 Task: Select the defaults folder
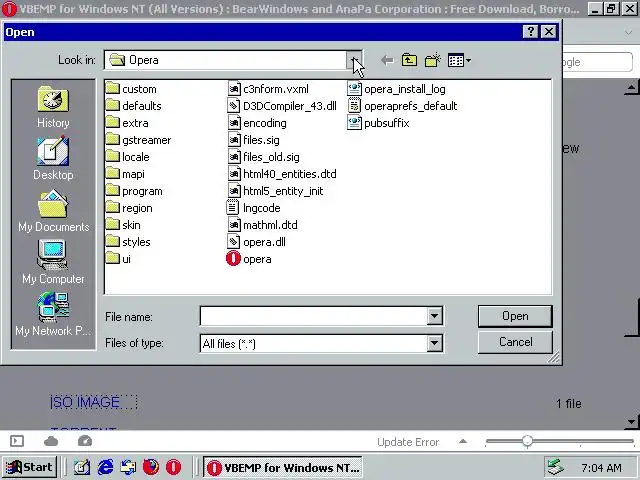[x=133, y=106]
